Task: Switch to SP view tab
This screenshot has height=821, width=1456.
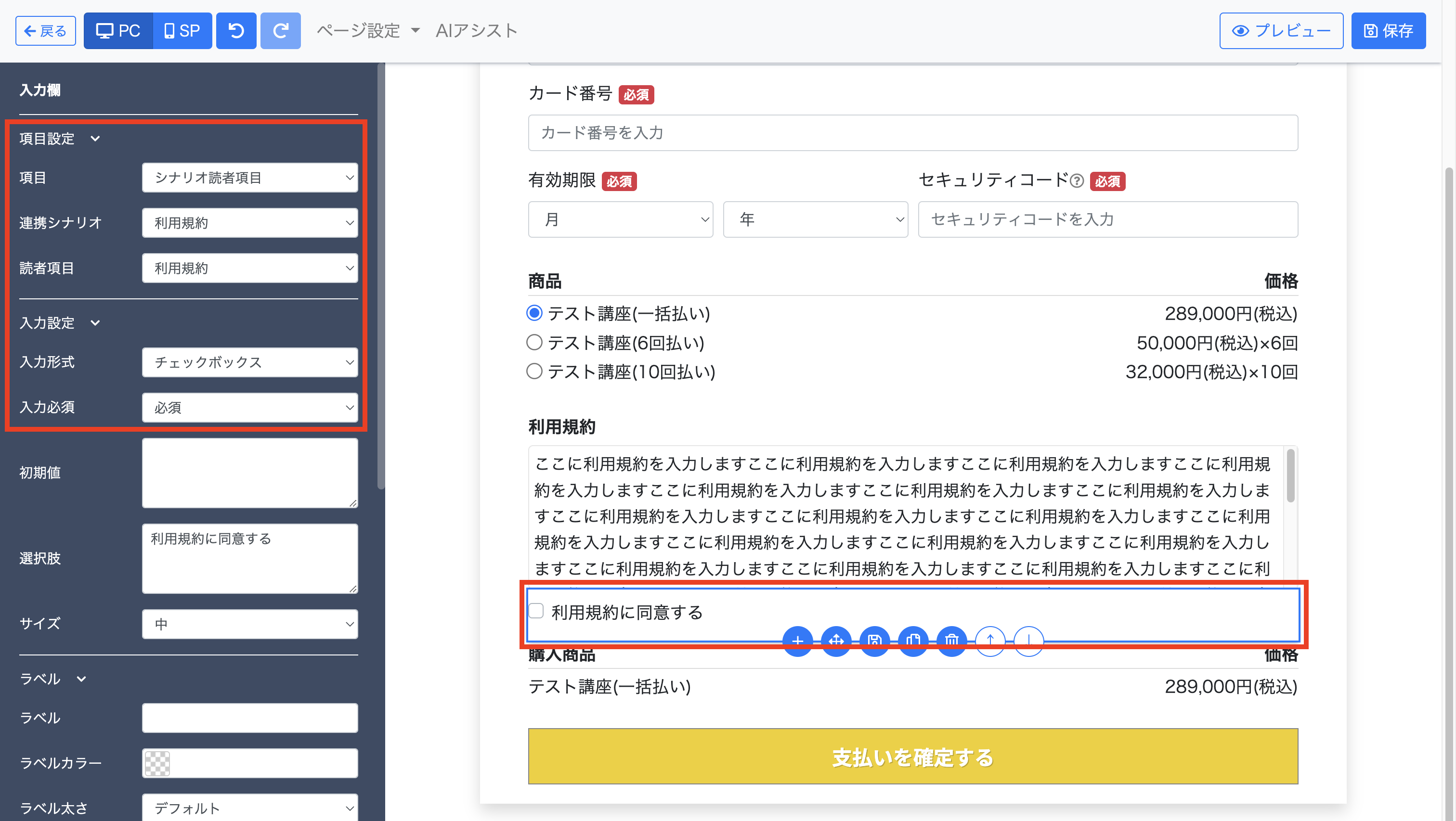Action: tap(182, 30)
